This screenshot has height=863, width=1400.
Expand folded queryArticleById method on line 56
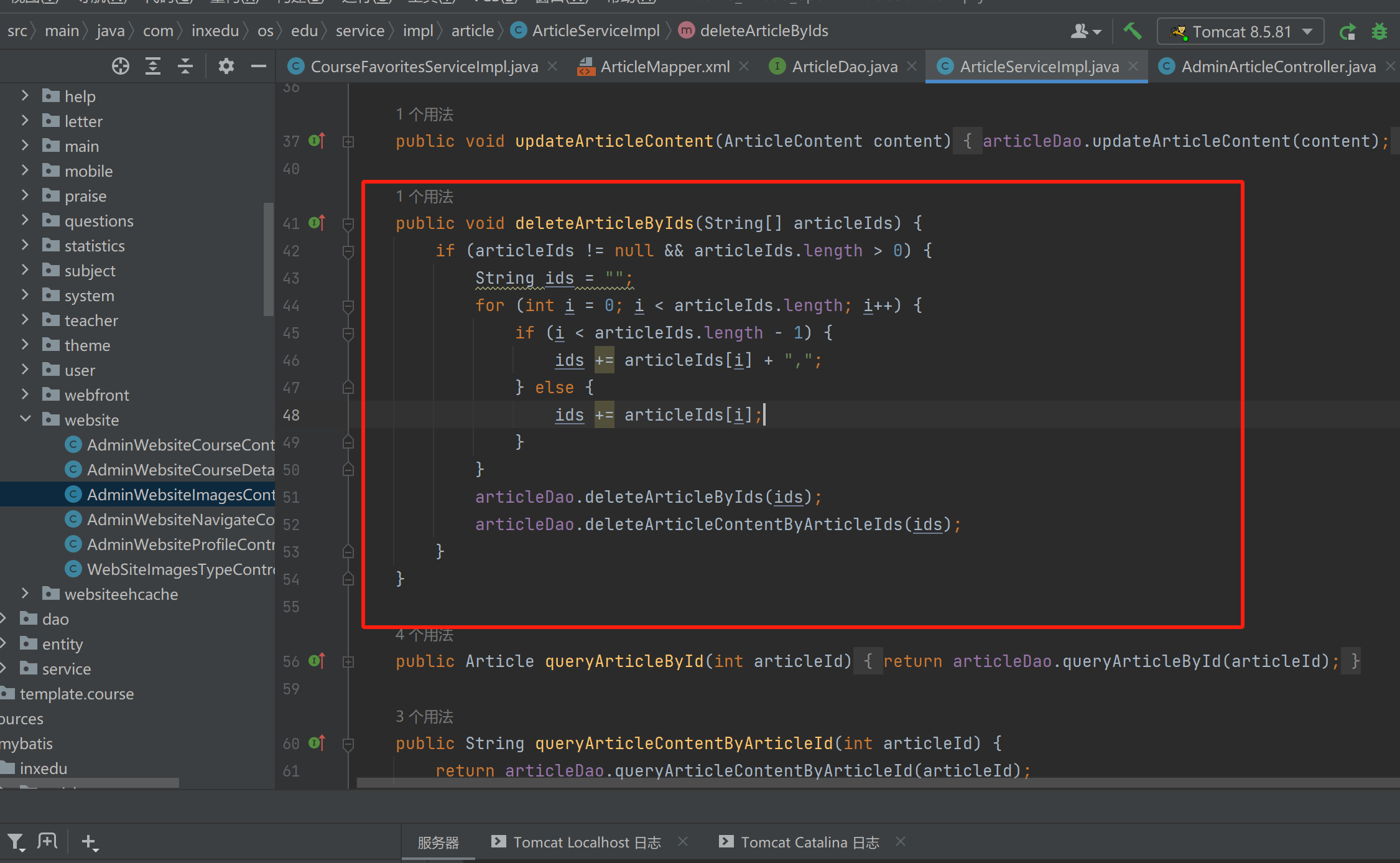point(348,662)
